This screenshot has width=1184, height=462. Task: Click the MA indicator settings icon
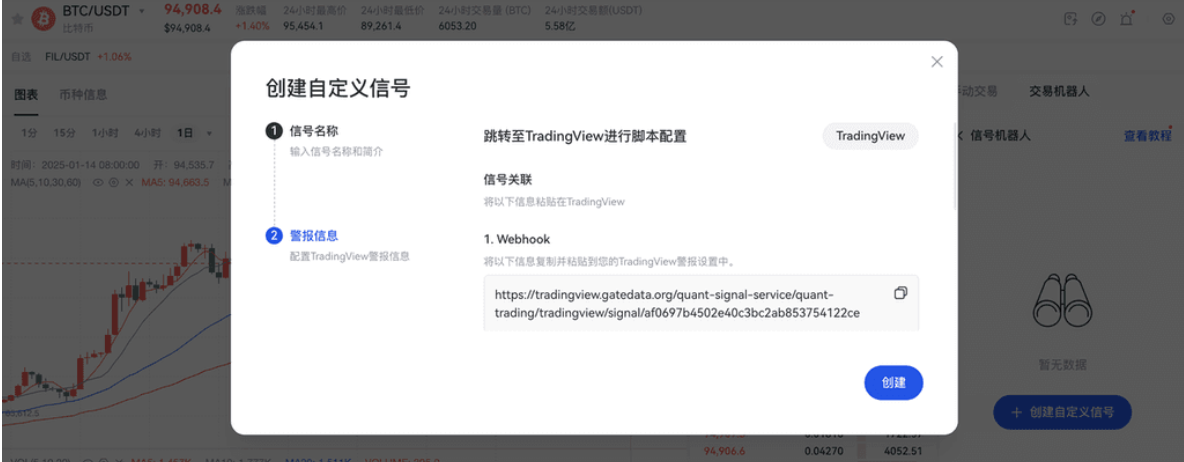[x=113, y=183]
